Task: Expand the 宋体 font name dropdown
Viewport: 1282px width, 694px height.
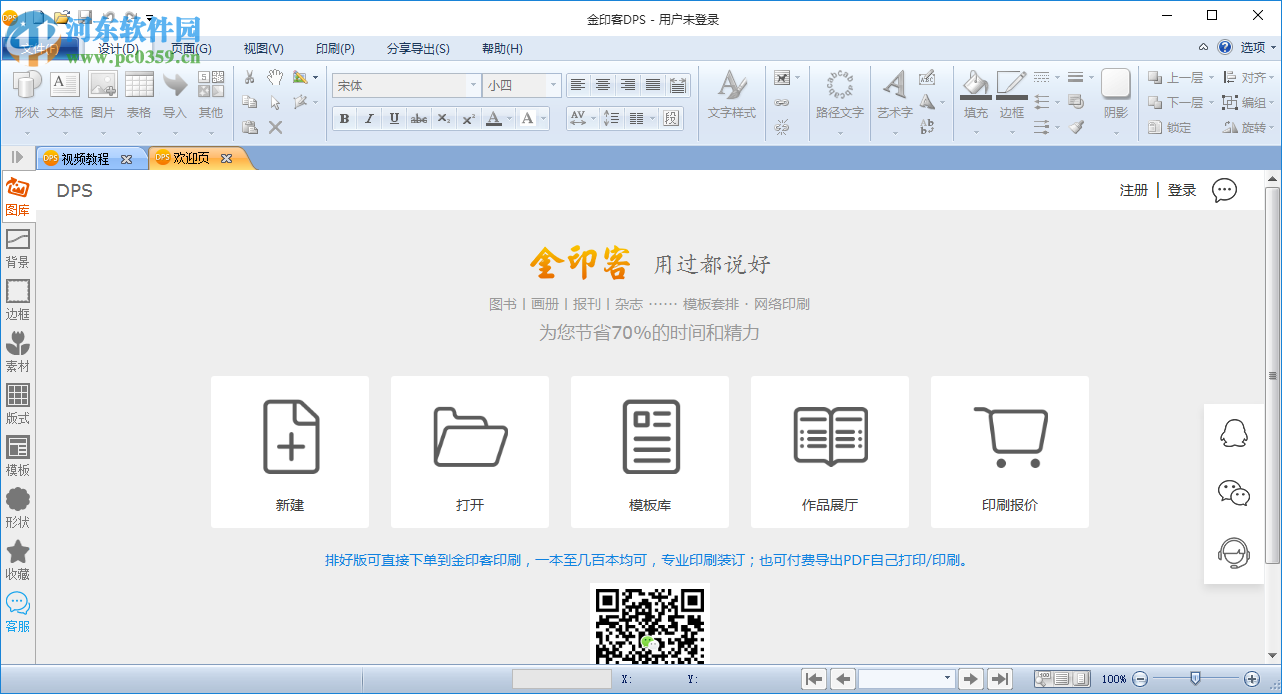Action: pyautogui.click(x=473, y=86)
